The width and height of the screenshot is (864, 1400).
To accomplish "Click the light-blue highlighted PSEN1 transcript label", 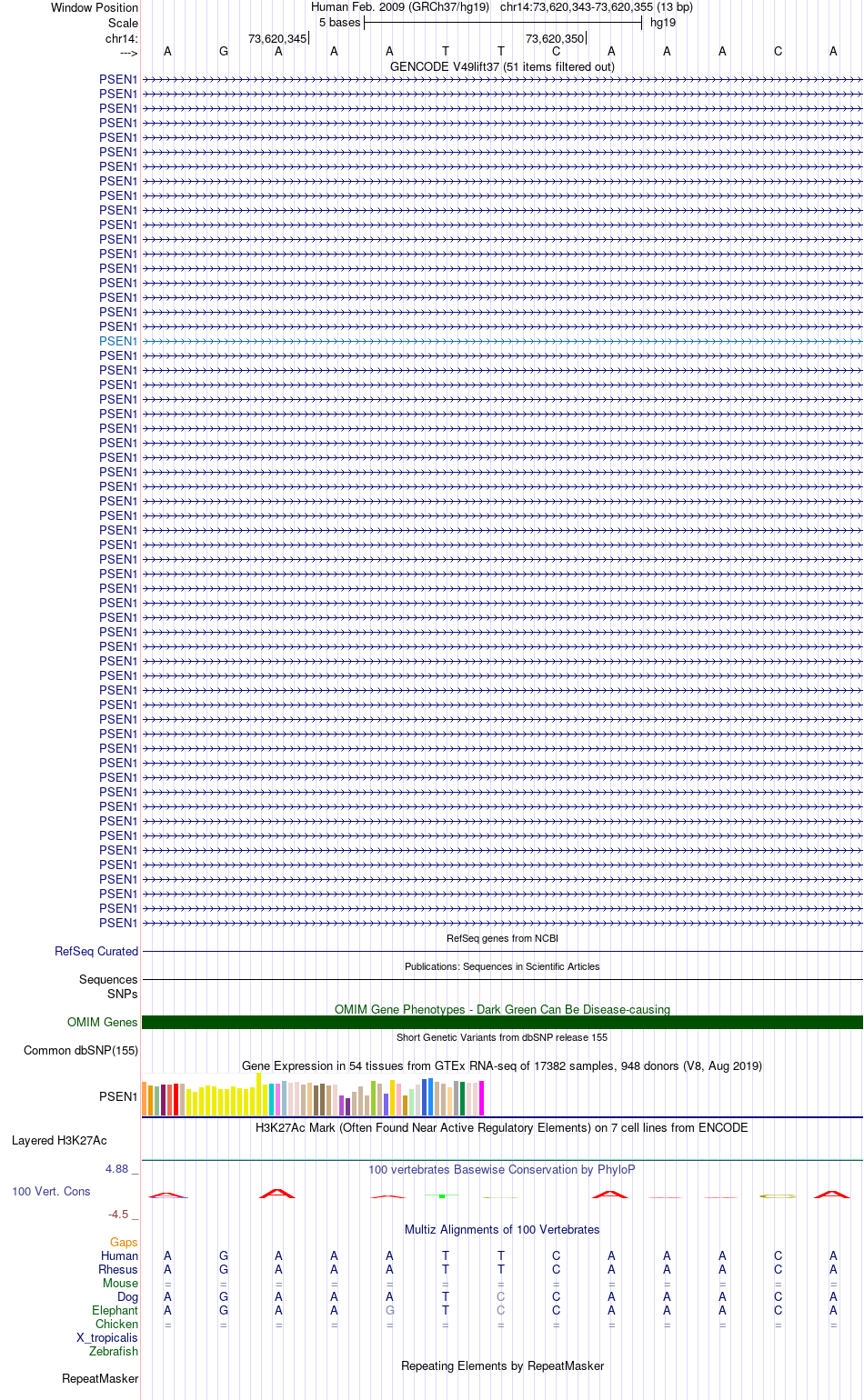I will click(118, 341).
